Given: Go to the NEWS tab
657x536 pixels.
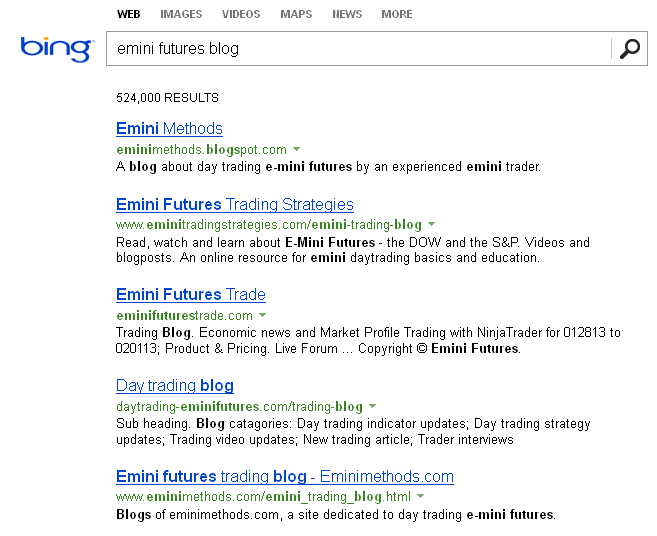Looking at the screenshot, I should (x=347, y=14).
